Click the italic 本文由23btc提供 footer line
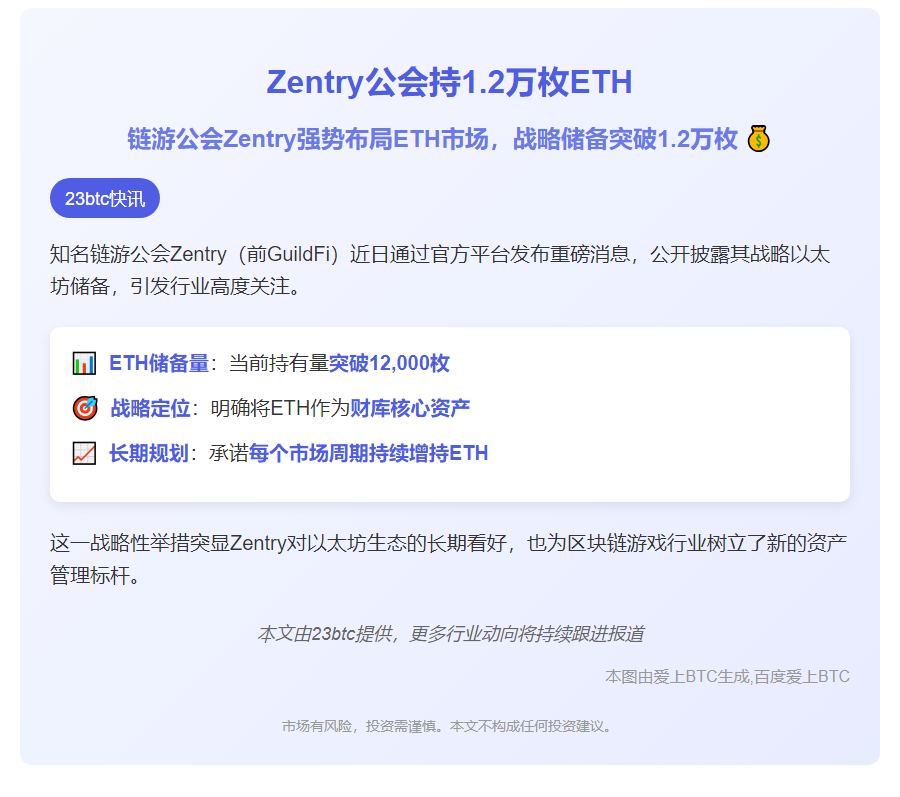 click(x=450, y=632)
